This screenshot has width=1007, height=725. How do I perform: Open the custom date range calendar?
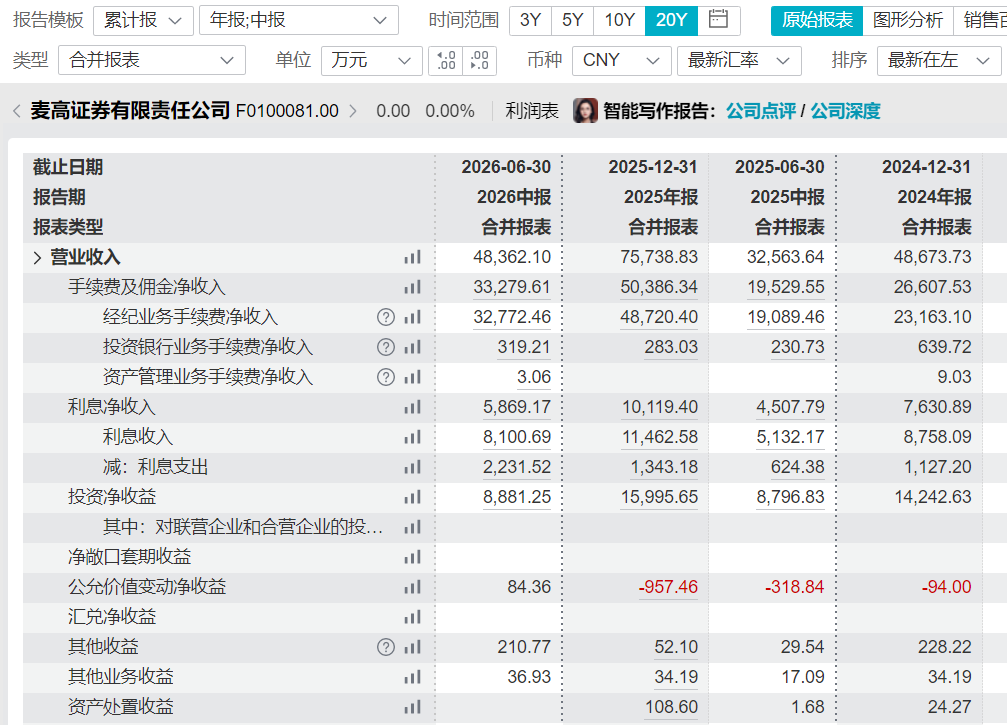[718, 20]
